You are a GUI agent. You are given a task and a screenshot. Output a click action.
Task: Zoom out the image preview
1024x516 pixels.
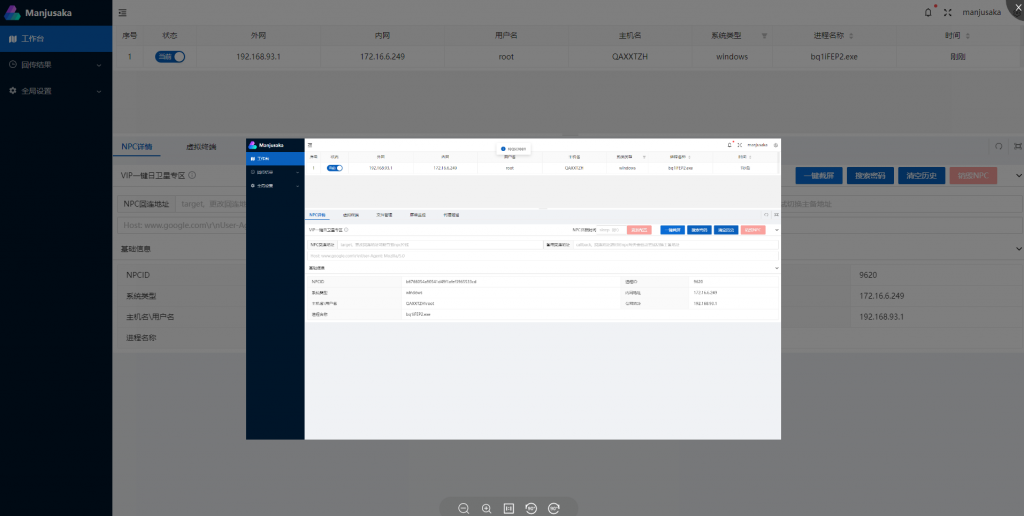pos(464,508)
